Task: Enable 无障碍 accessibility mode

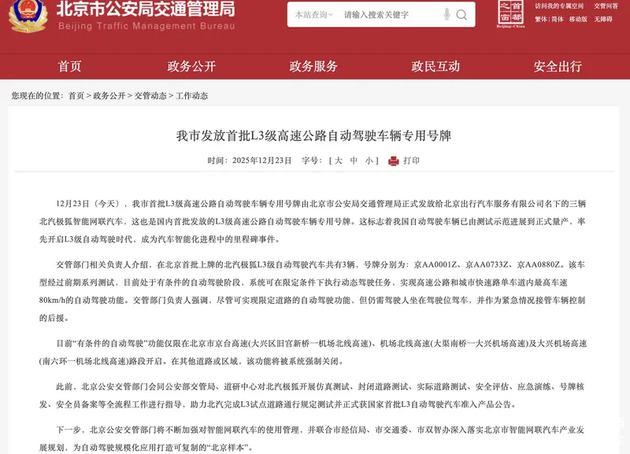Action: [x=604, y=19]
